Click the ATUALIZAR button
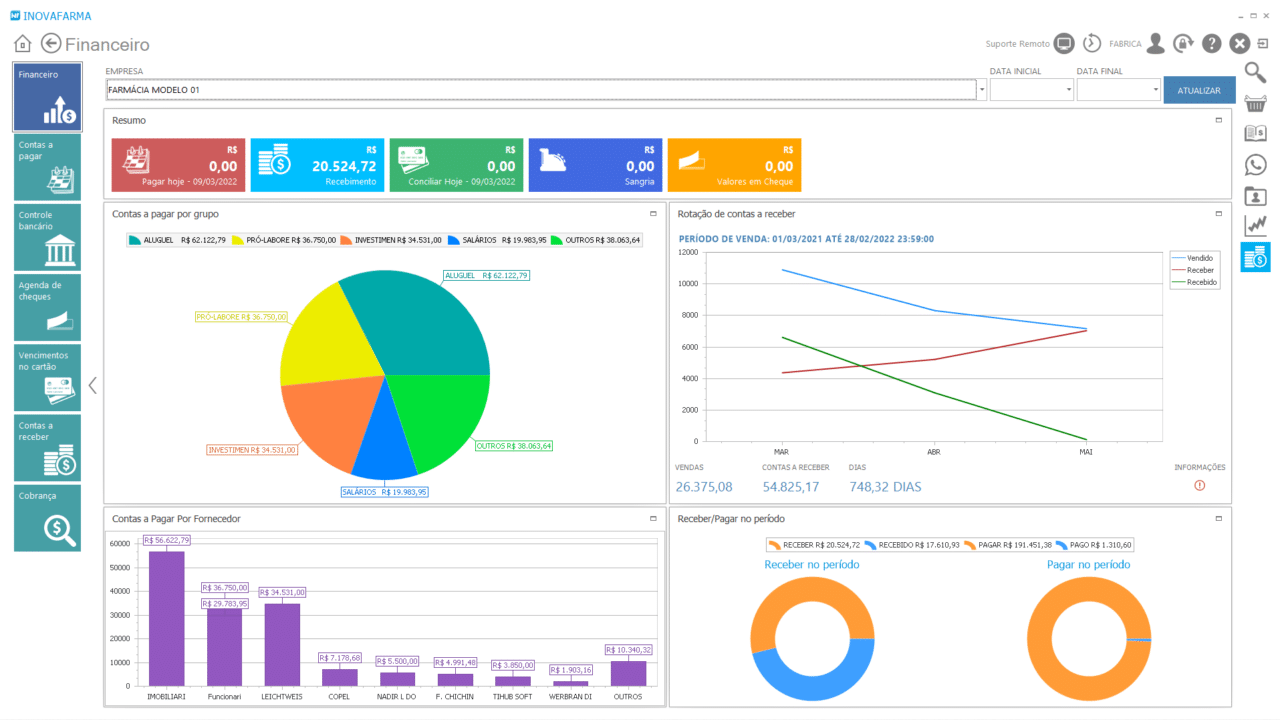Screen dimensions: 1280x720 pos(1199,90)
